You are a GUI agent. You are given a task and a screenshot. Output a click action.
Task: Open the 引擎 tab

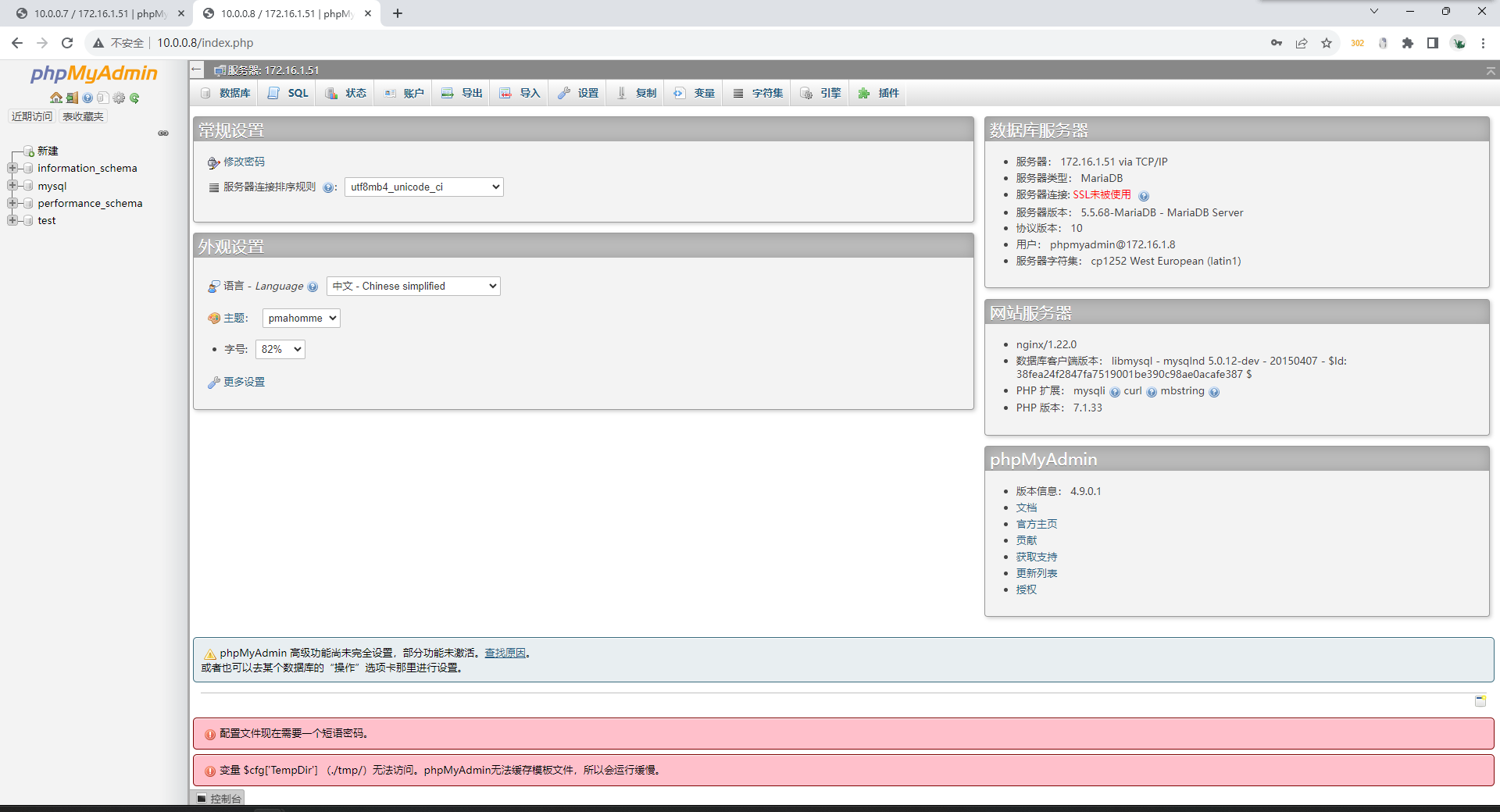[x=821, y=93]
